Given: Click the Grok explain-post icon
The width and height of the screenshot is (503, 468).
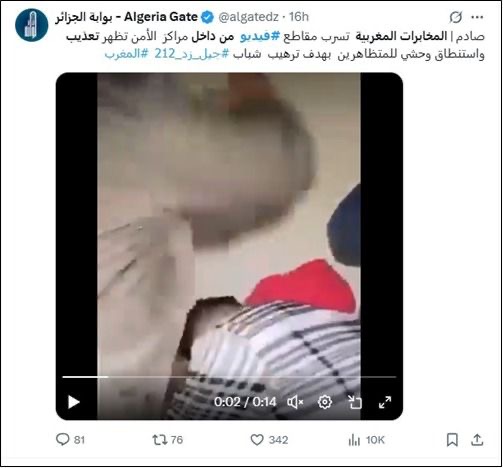Looking at the screenshot, I should coord(455,17).
